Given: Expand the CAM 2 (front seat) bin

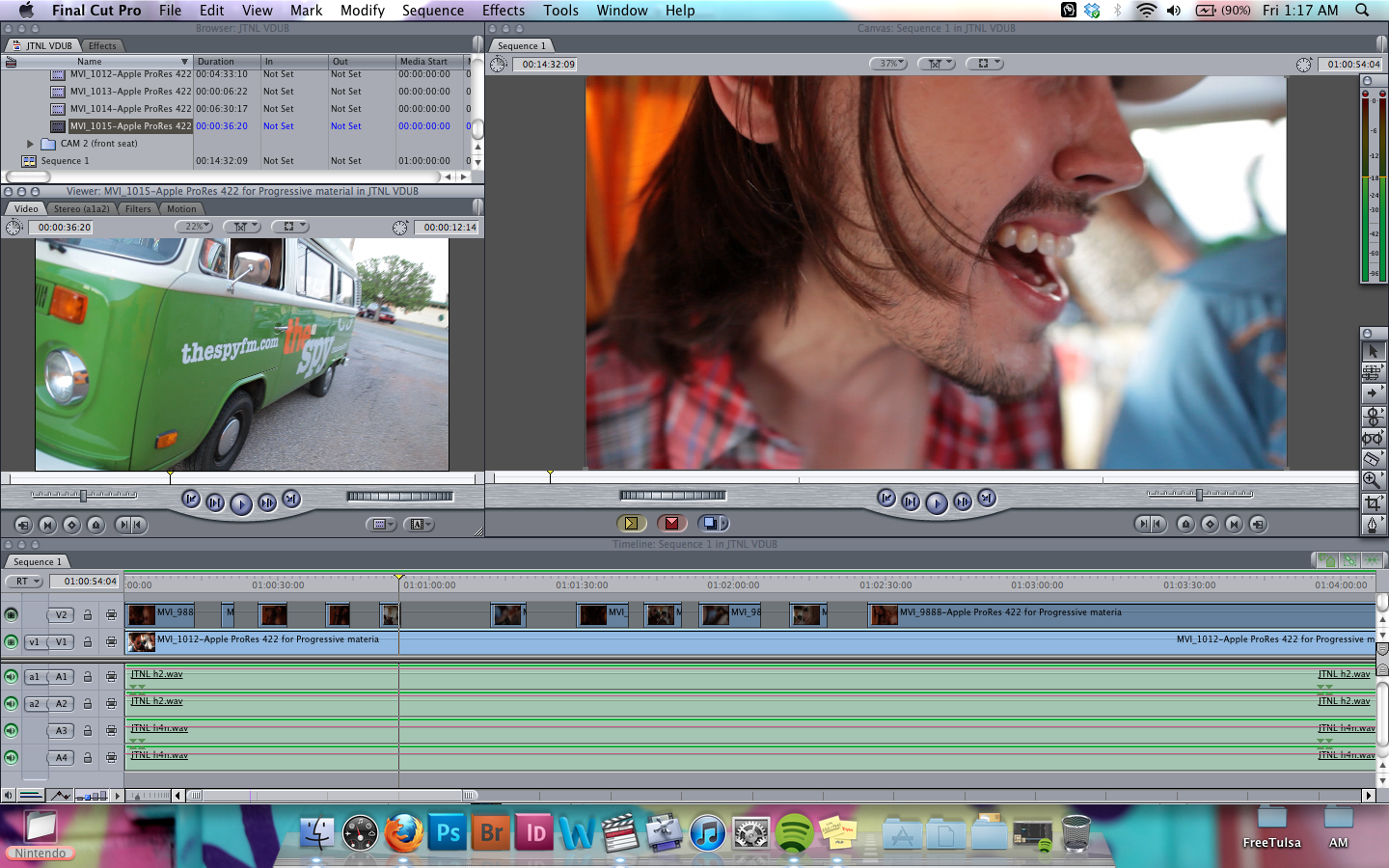Looking at the screenshot, I should pyautogui.click(x=31, y=144).
